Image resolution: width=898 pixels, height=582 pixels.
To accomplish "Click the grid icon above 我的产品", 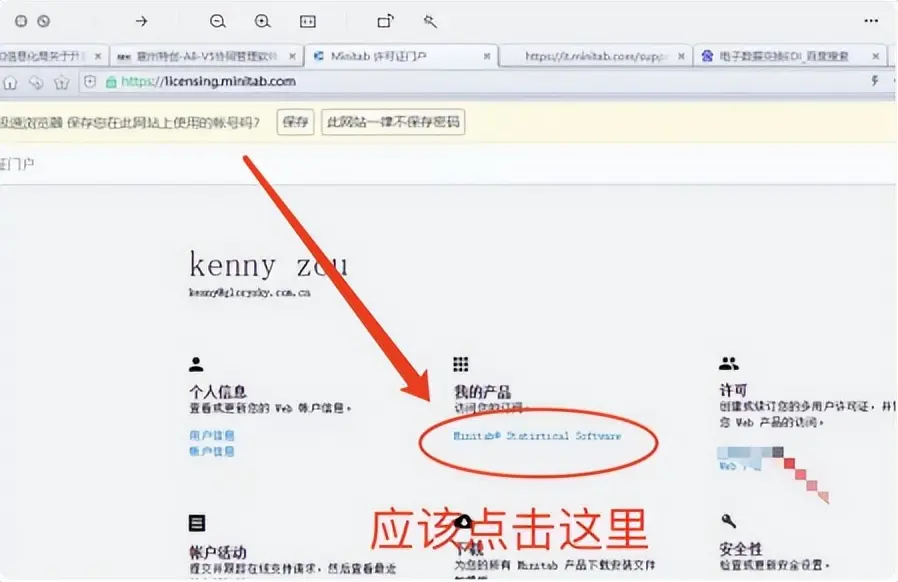I will (x=460, y=364).
